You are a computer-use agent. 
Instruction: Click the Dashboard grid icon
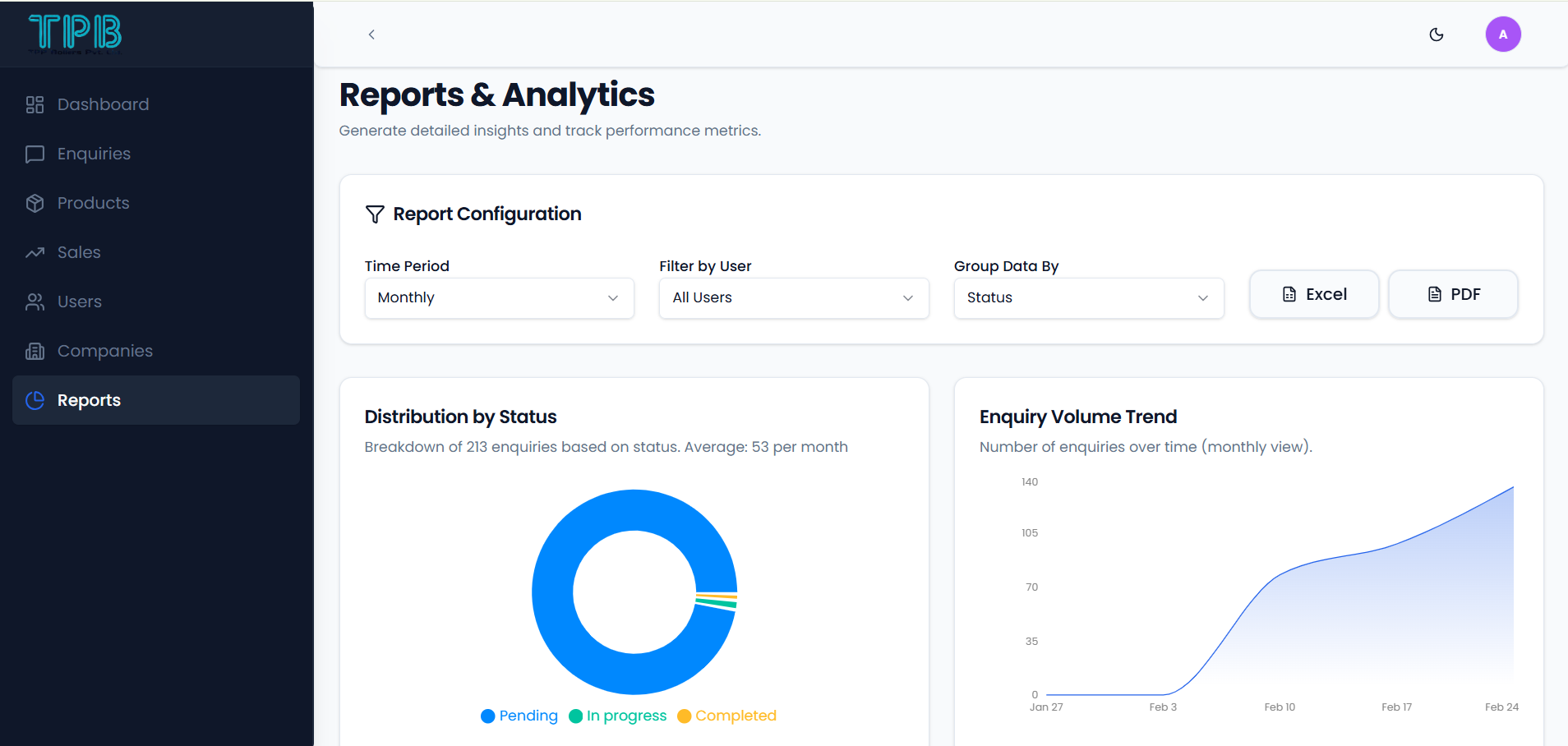coord(35,104)
